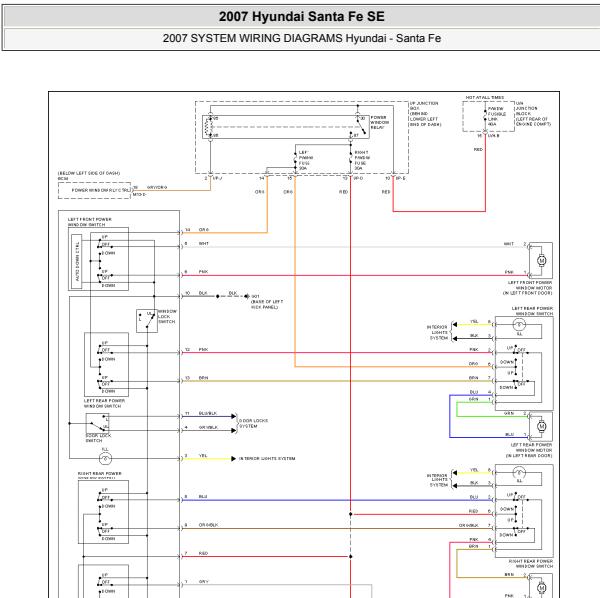Click the "GRY" label at connector pin 1
Screen dimensions: 600x598
(203, 582)
